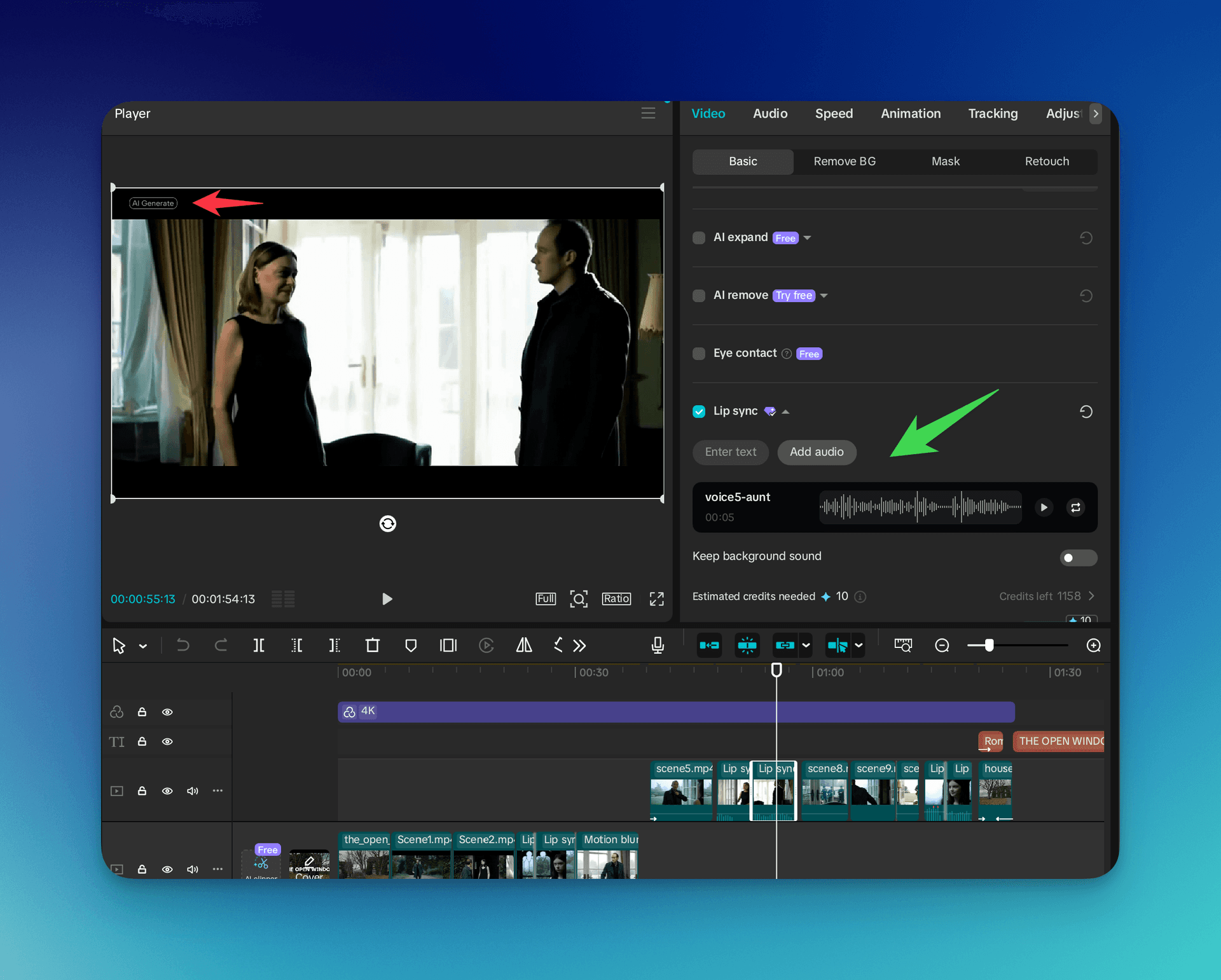This screenshot has height=980, width=1221.
Task: Click the Full quality button
Action: click(x=546, y=598)
